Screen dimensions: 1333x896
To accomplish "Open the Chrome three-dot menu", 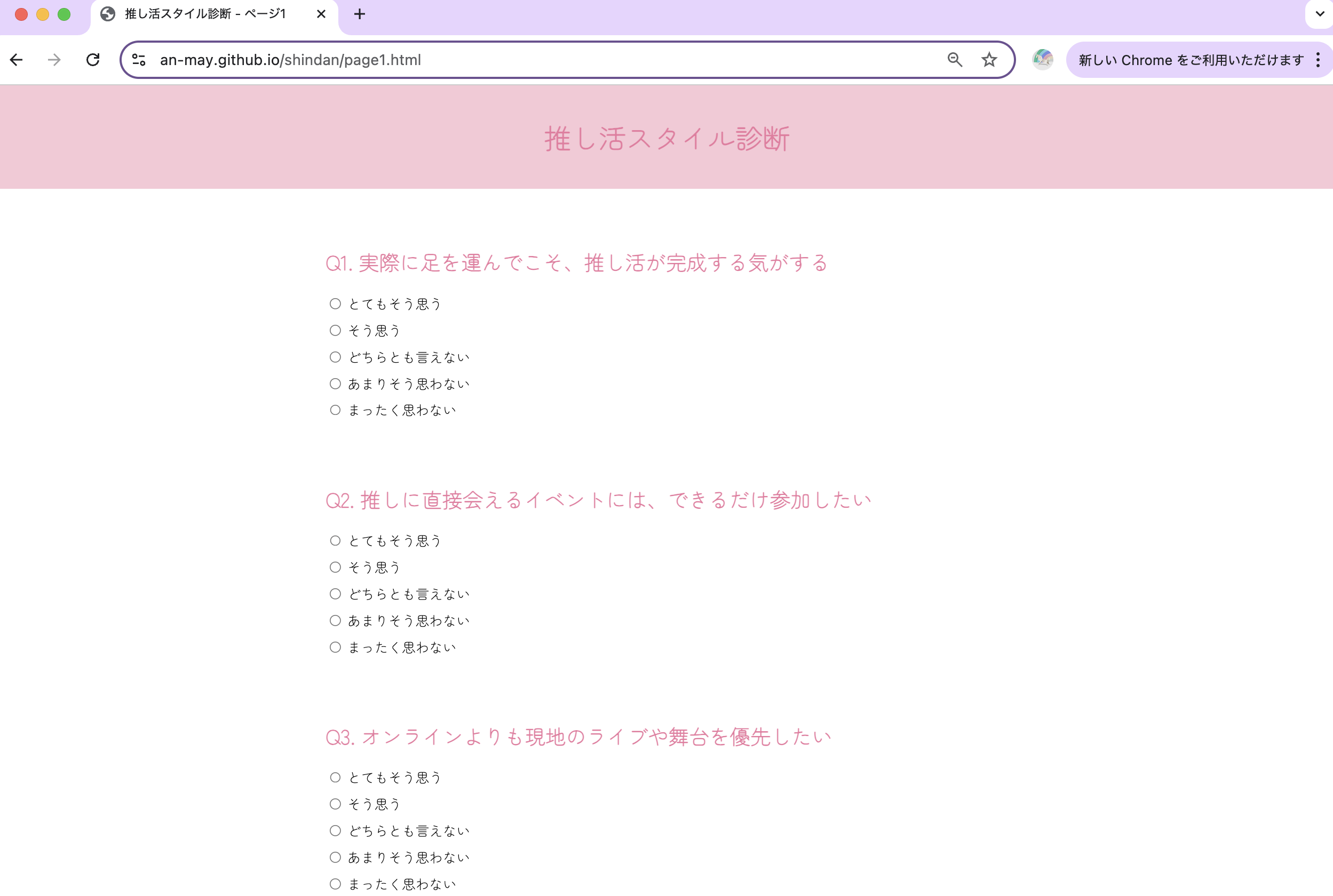I will coord(1318,59).
